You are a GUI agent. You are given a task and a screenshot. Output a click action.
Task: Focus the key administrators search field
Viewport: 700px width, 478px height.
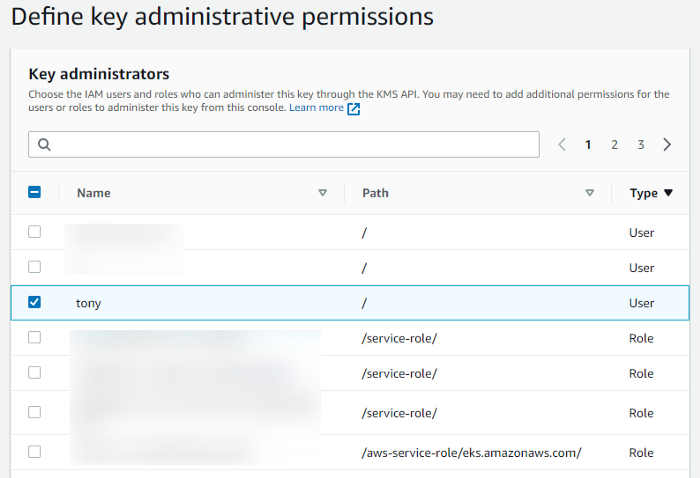(290, 145)
